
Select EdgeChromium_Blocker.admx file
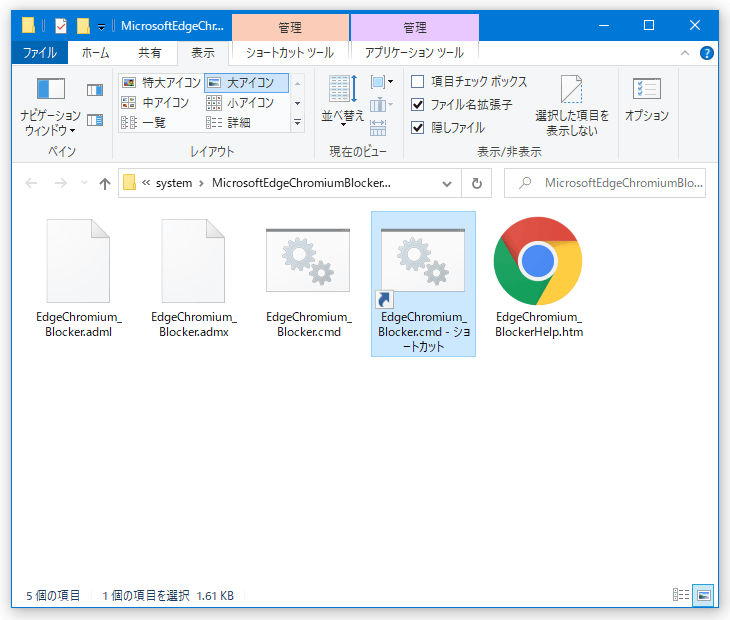click(x=194, y=278)
